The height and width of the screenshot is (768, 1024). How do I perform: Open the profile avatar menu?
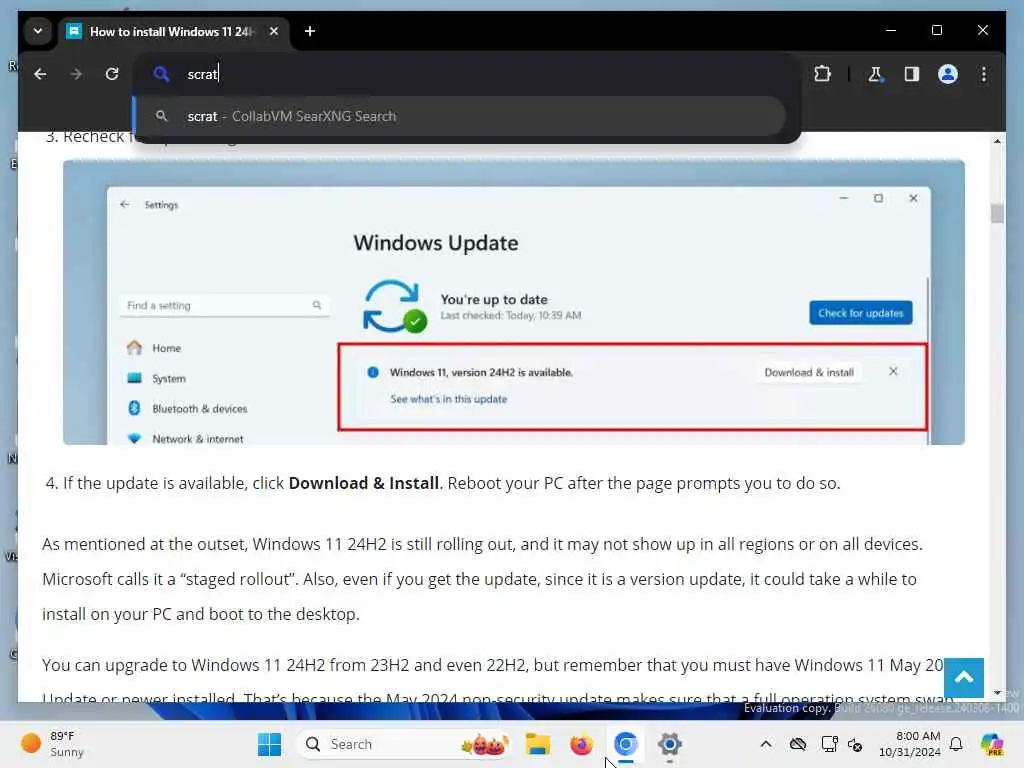click(948, 74)
